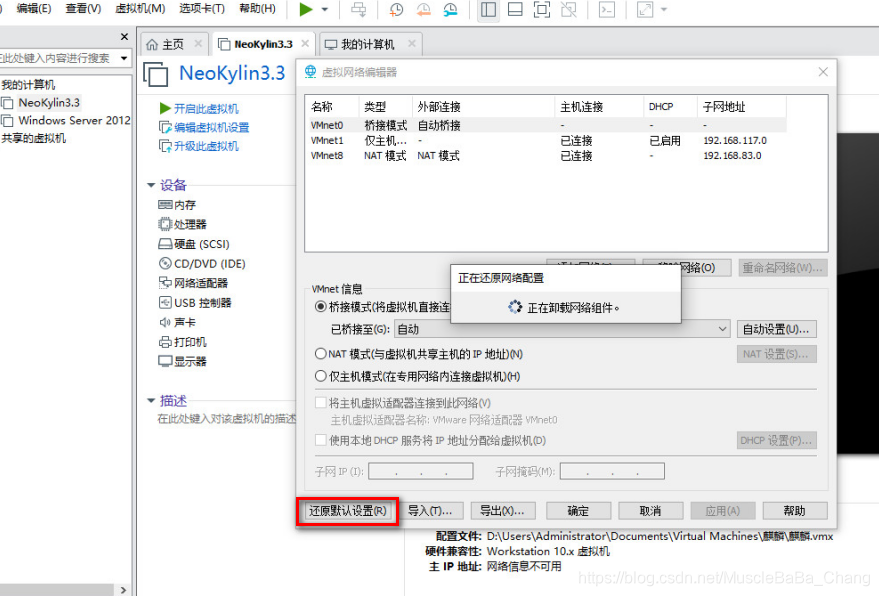This screenshot has width=879, height=596.
Task: Click 升级此虚拟机 link
Action: pyautogui.click(x=206, y=146)
